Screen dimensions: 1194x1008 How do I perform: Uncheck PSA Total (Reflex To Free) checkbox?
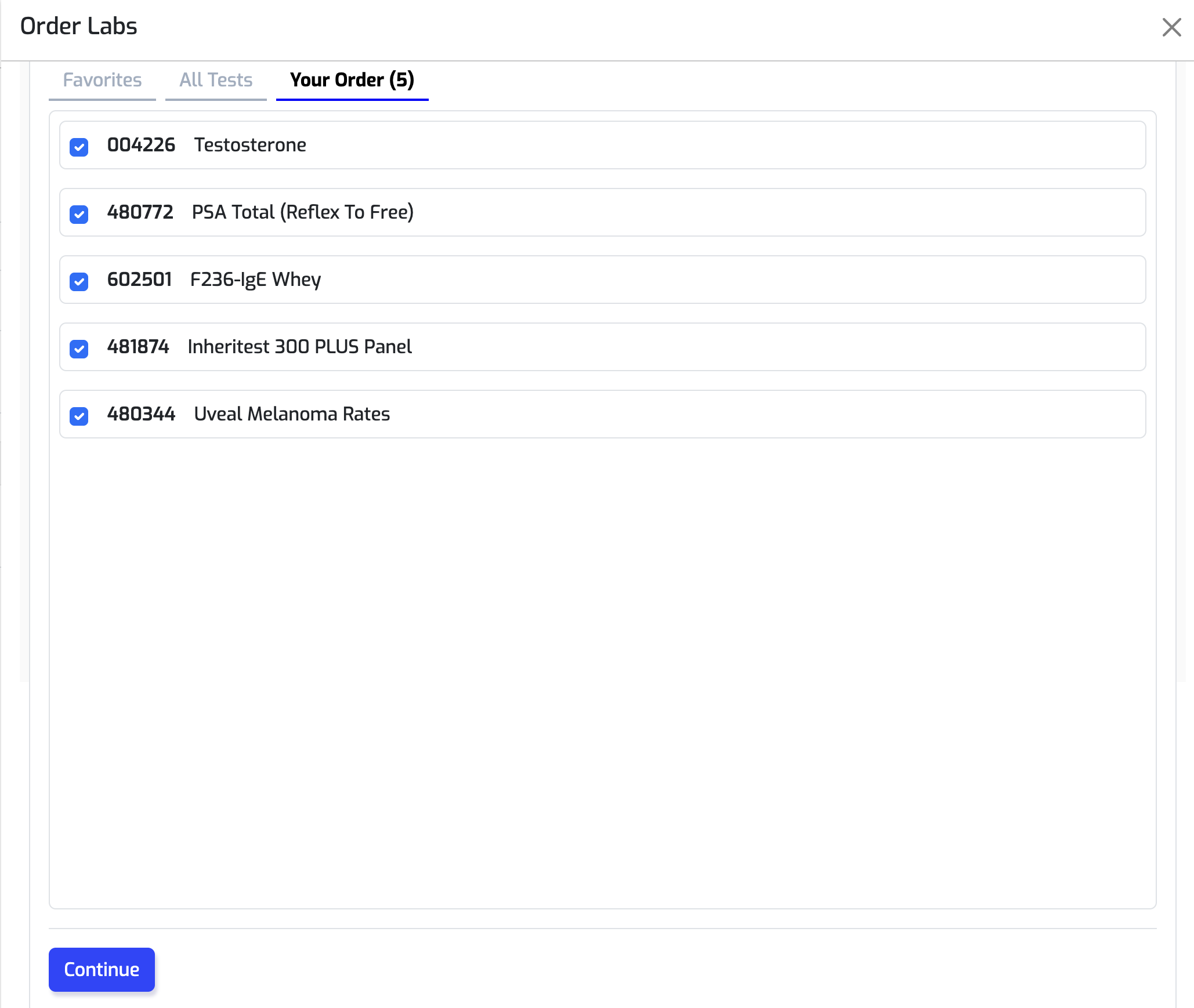click(79, 214)
